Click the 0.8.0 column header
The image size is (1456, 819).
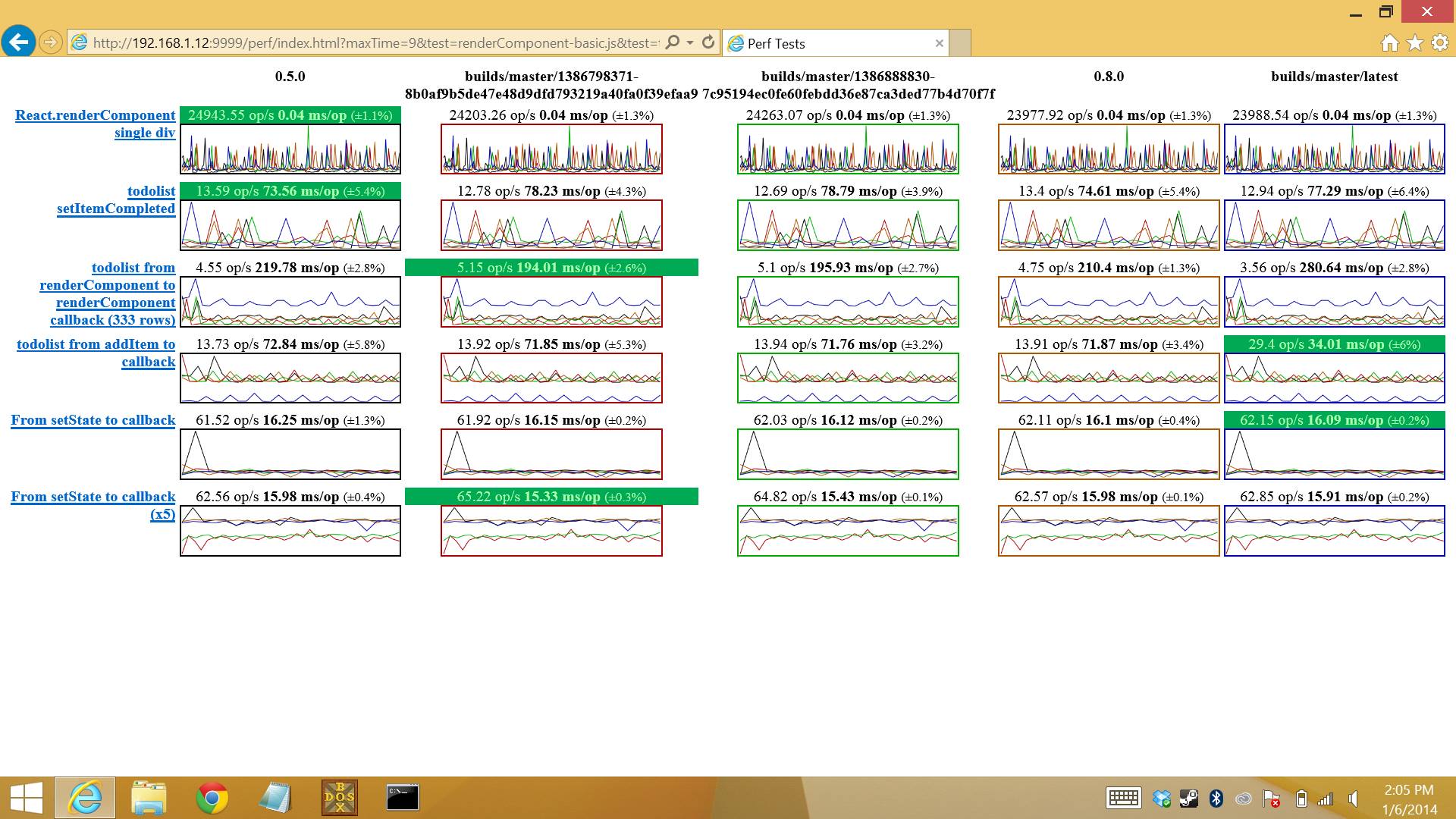pyautogui.click(x=1109, y=77)
